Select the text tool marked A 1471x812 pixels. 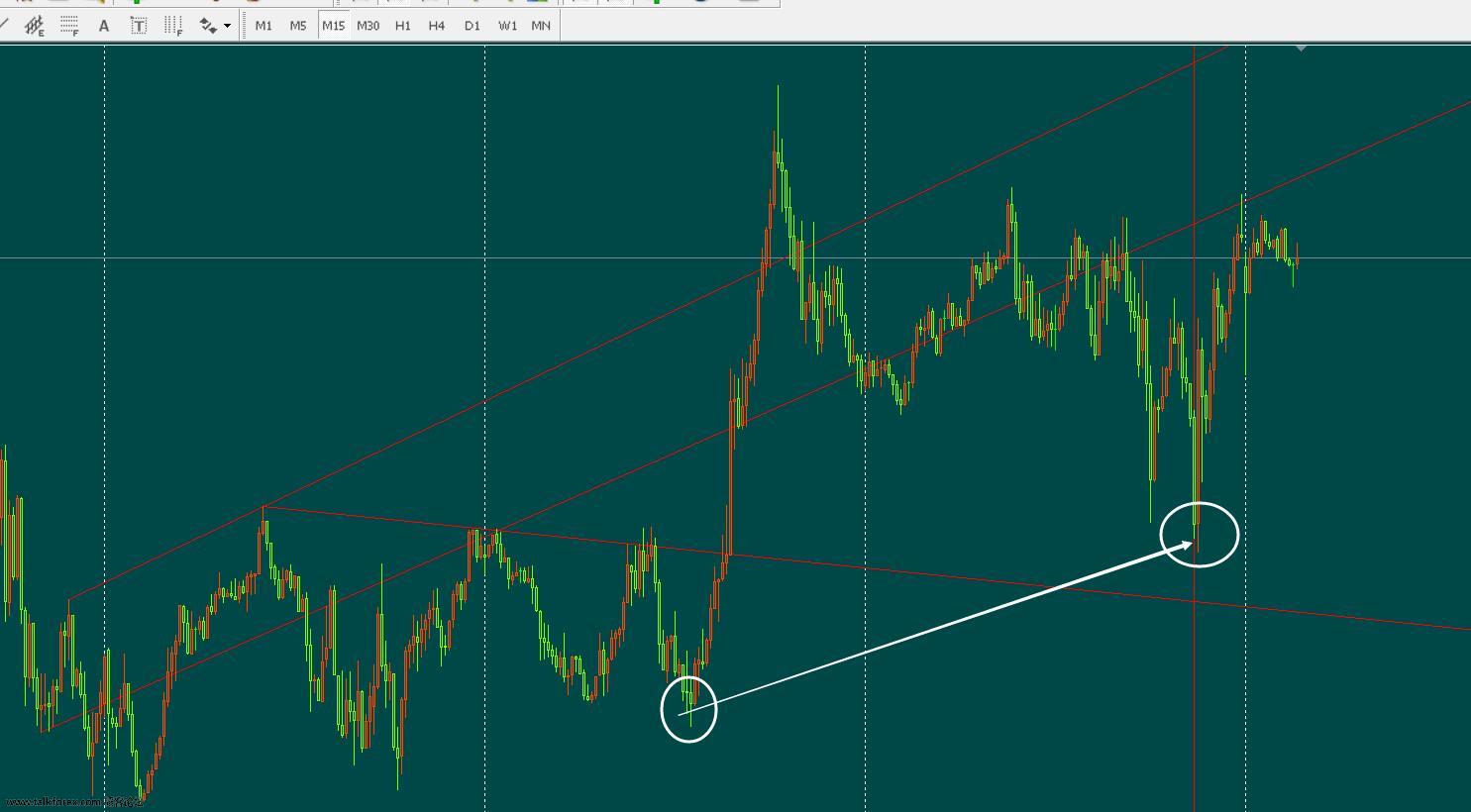[x=104, y=26]
